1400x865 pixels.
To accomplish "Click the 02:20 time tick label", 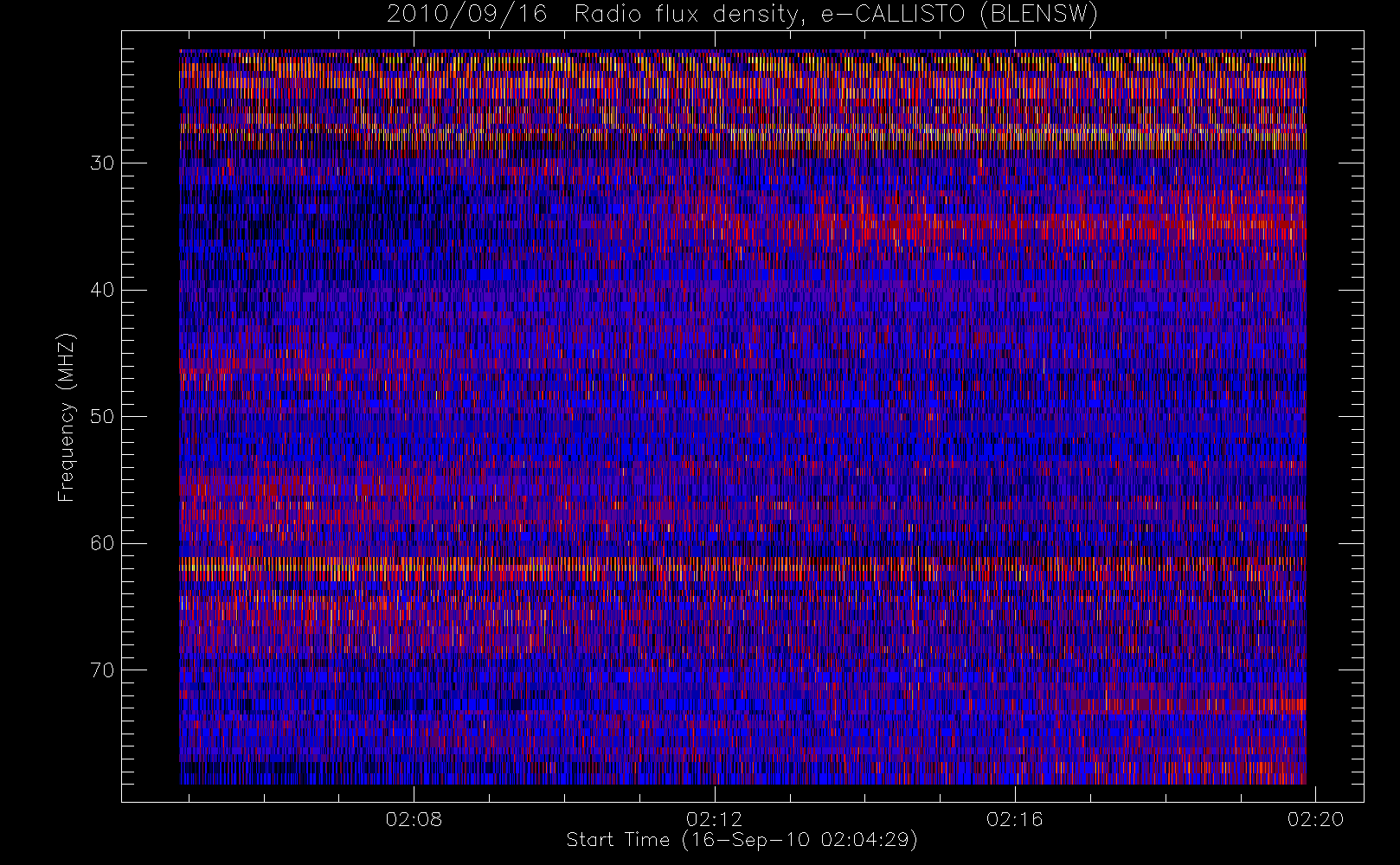I will (1315, 819).
